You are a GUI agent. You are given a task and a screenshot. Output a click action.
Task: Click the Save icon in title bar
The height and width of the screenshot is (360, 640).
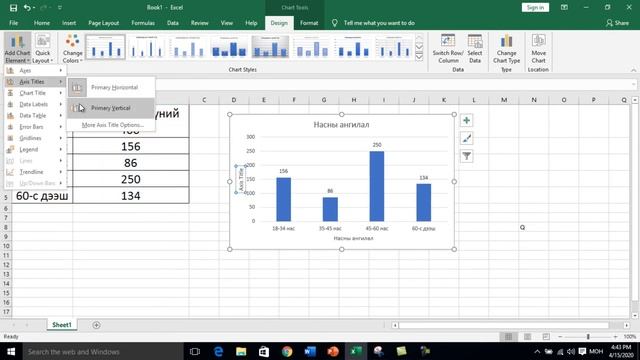13,8
